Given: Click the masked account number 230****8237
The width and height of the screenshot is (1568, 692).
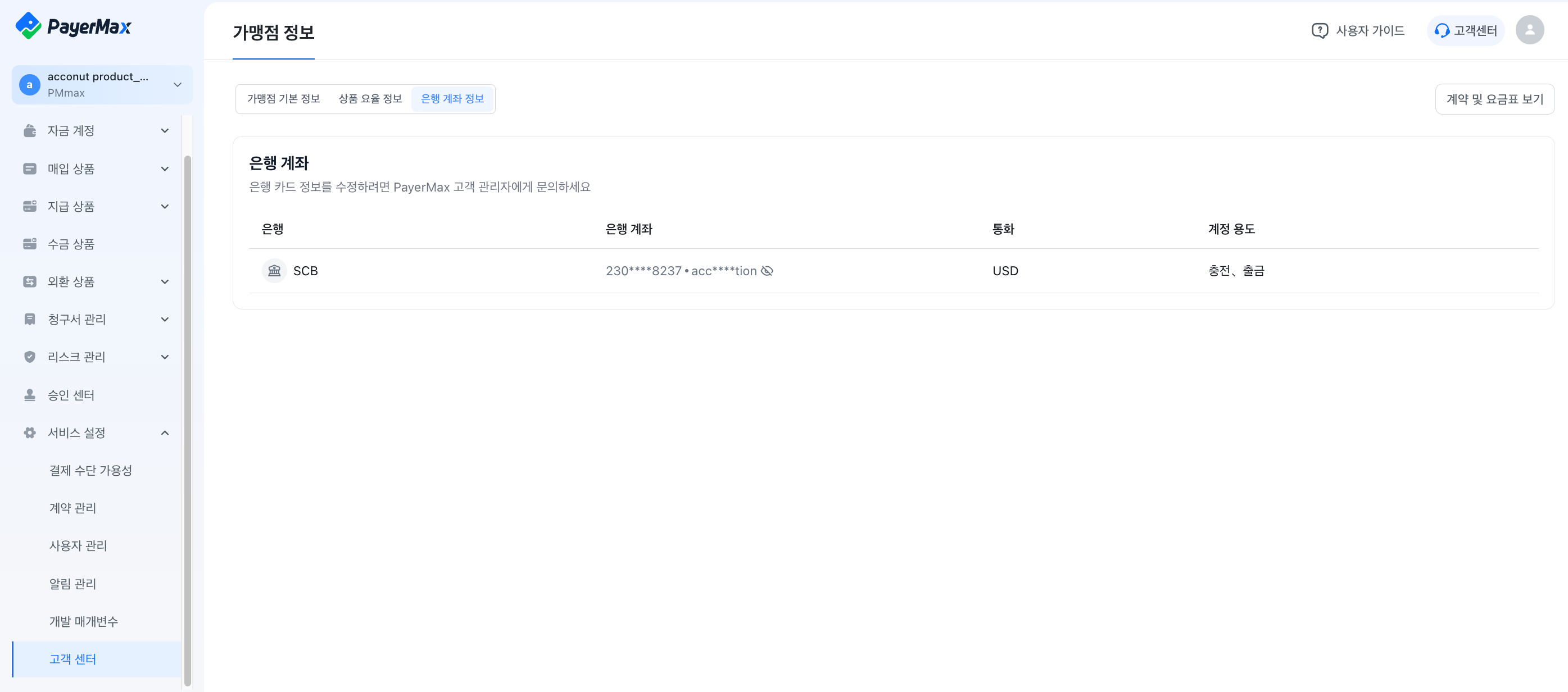Looking at the screenshot, I should pos(643,271).
